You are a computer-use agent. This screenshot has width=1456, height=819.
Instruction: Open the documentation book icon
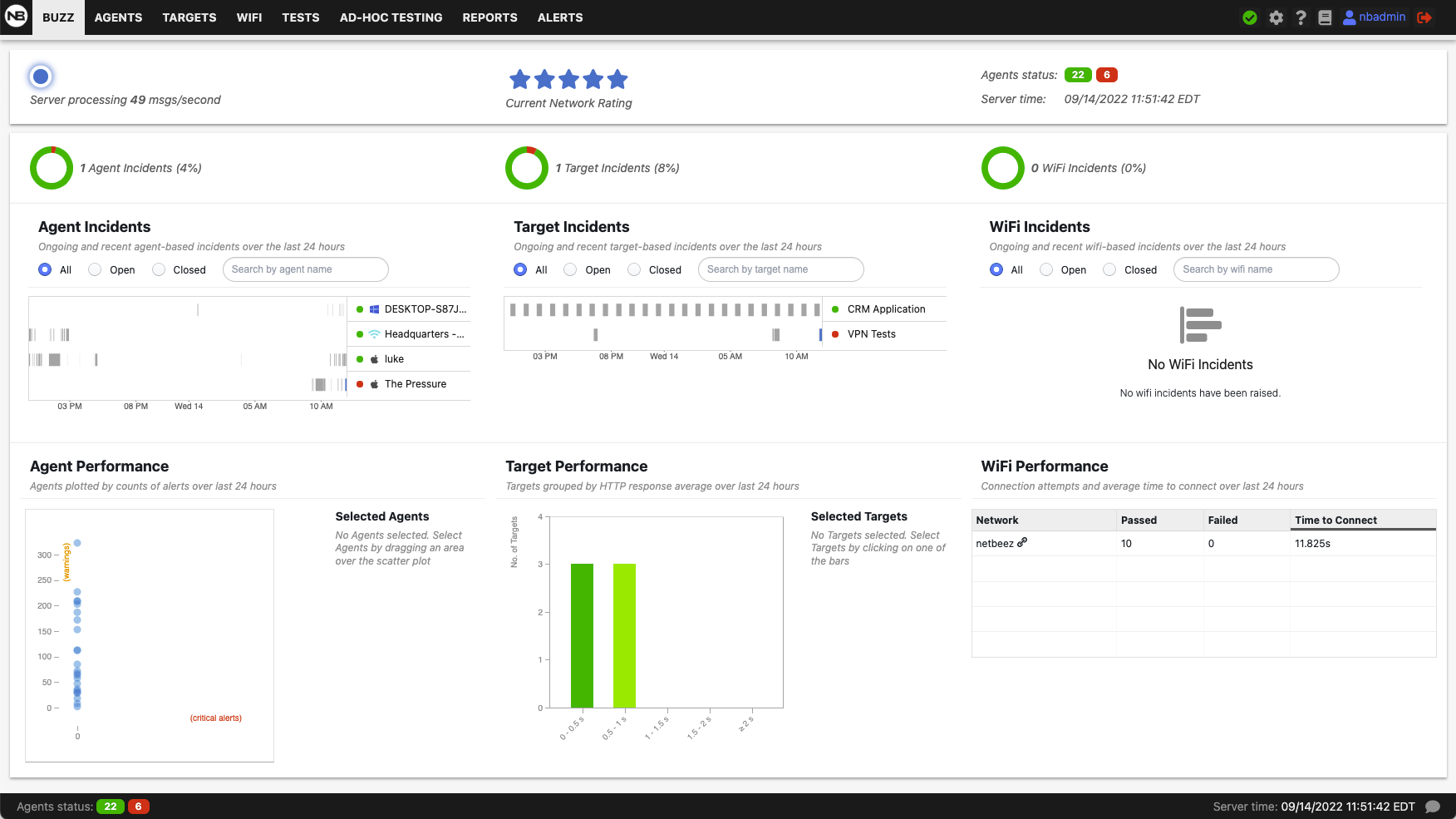[x=1325, y=17]
